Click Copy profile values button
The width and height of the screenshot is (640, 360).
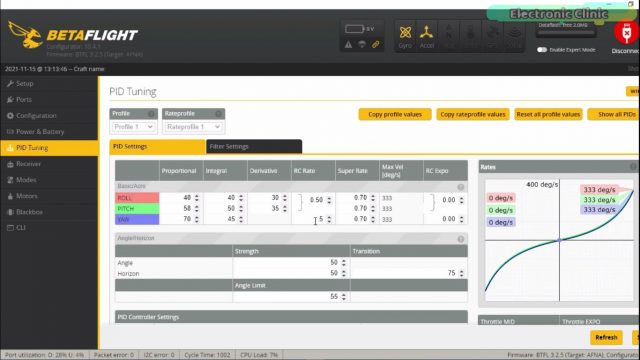click(395, 115)
